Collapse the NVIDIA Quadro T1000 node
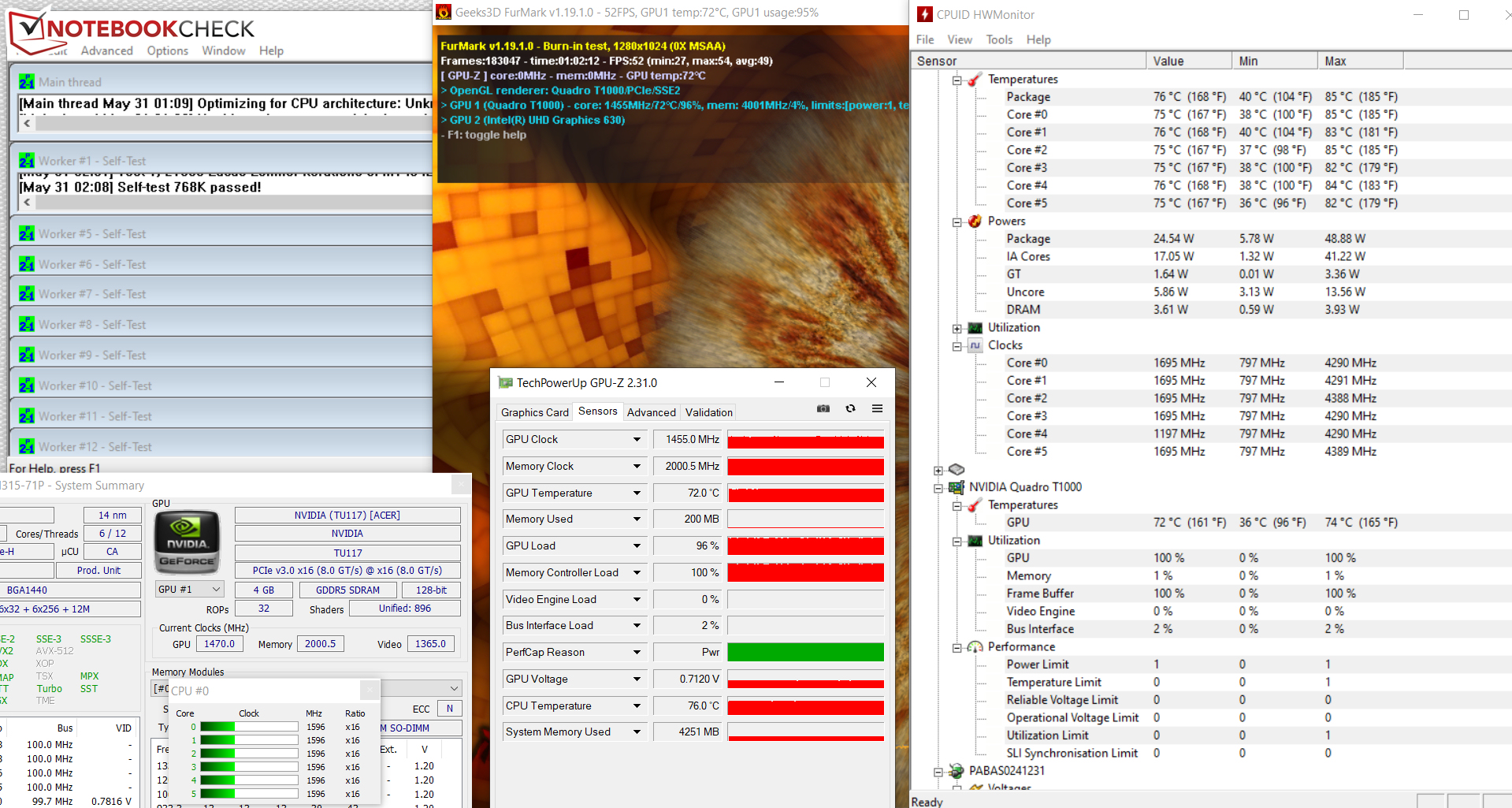This screenshot has width=1512, height=808. [938, 488]
